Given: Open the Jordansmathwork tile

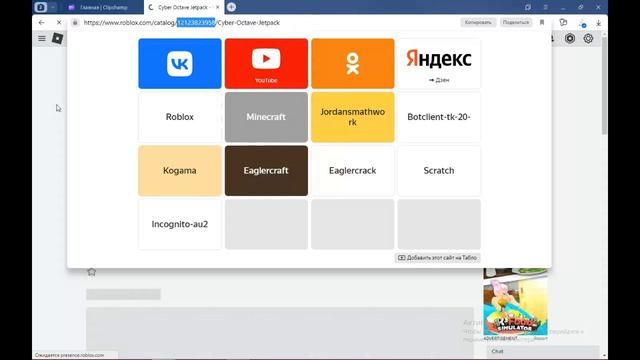Looking at the screenshot, I should tap(353, 117).
